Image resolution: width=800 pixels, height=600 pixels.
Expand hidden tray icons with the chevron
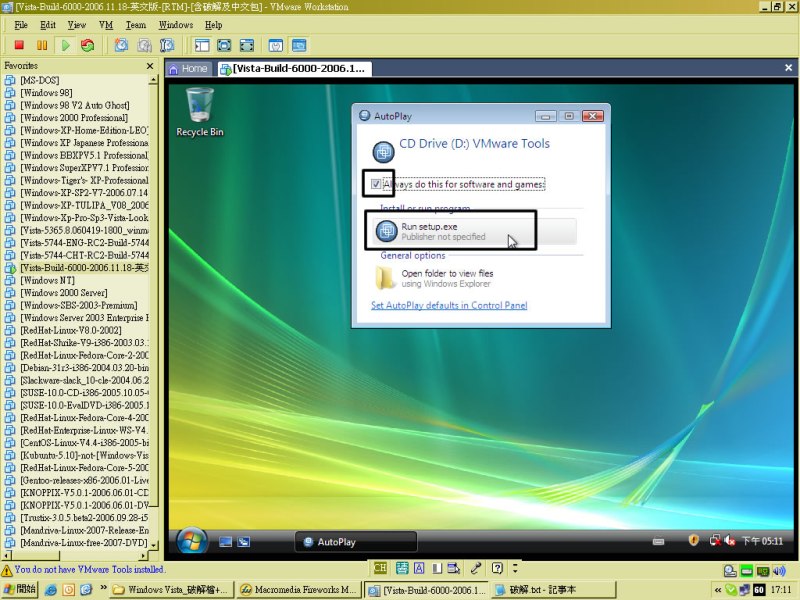point(718,590)
